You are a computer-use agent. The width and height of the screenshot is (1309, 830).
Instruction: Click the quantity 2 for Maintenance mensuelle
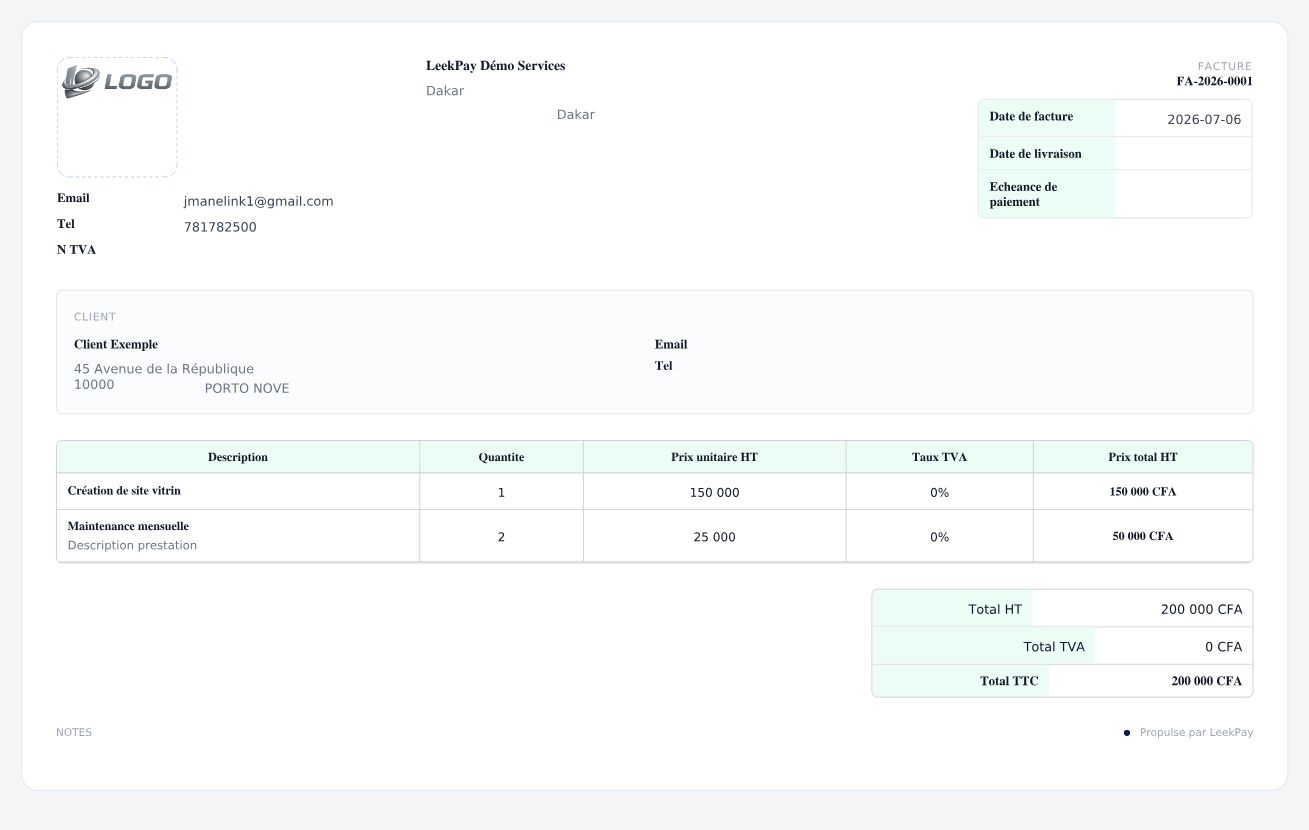pyautogui.click(x=501, y=537)
